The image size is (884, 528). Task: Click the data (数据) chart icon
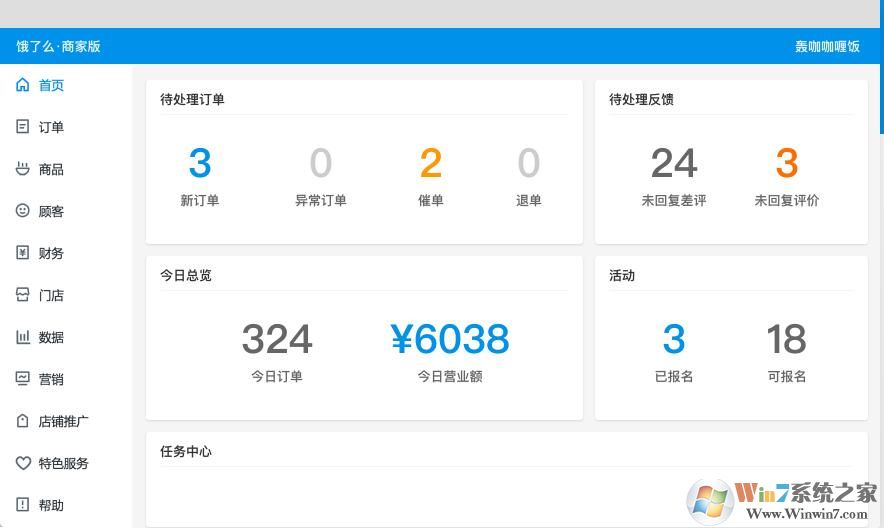tap(23, 337)
